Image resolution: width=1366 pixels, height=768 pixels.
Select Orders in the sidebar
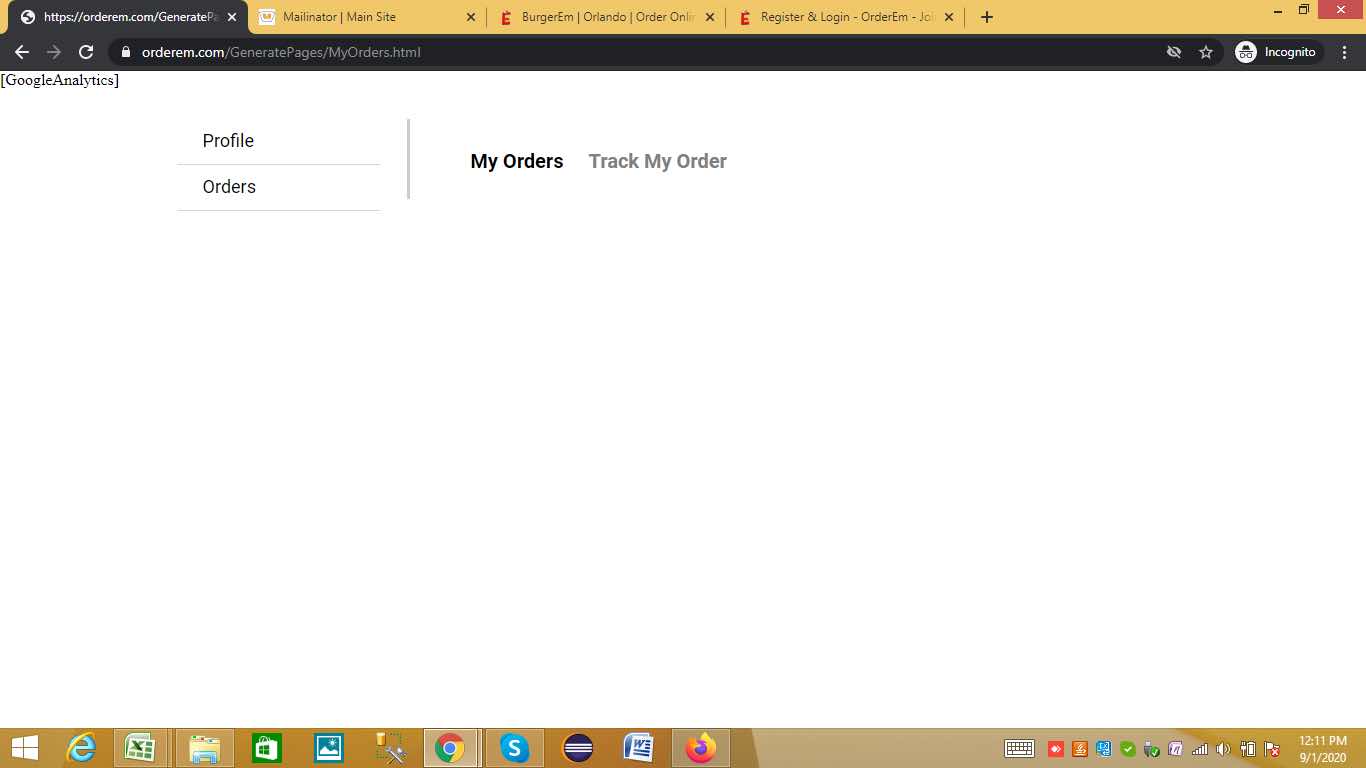(229, 187)
